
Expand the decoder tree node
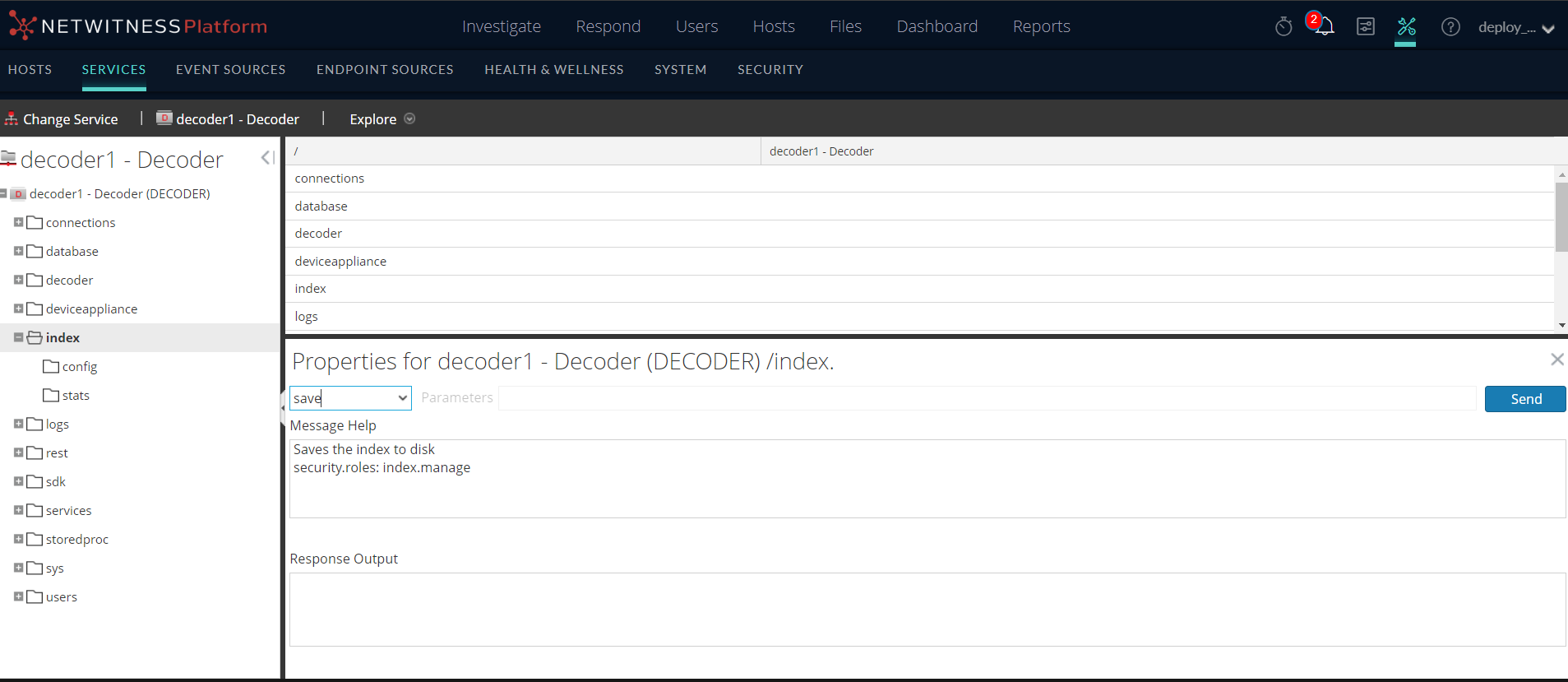point(18,280)
